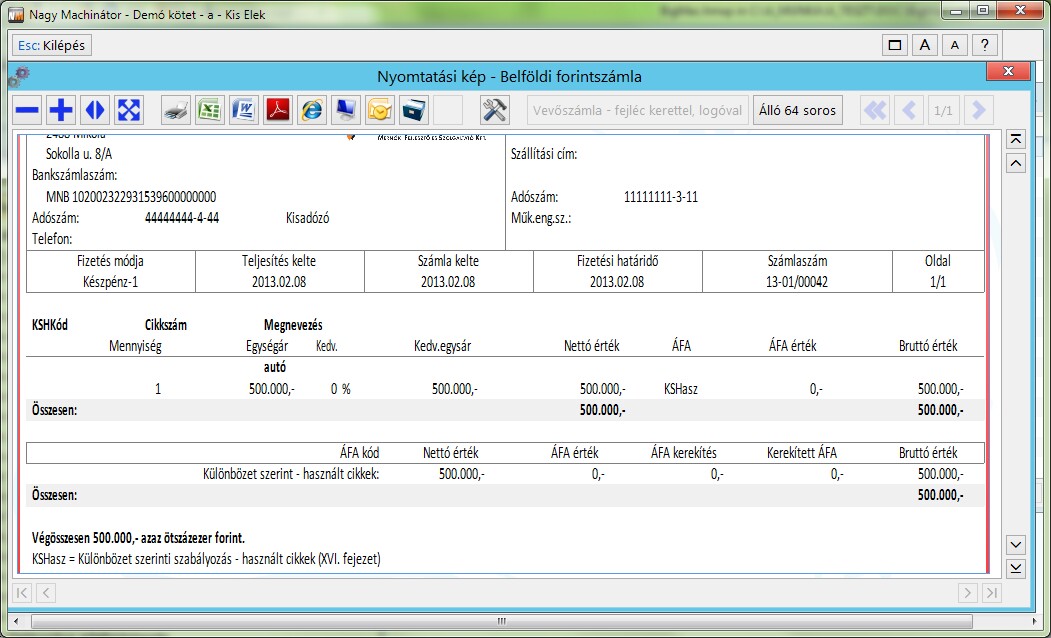The height and width of the screenshot is (638, 1051).
Task: Open help with the question mark button
Action: [x=986, y=45]
